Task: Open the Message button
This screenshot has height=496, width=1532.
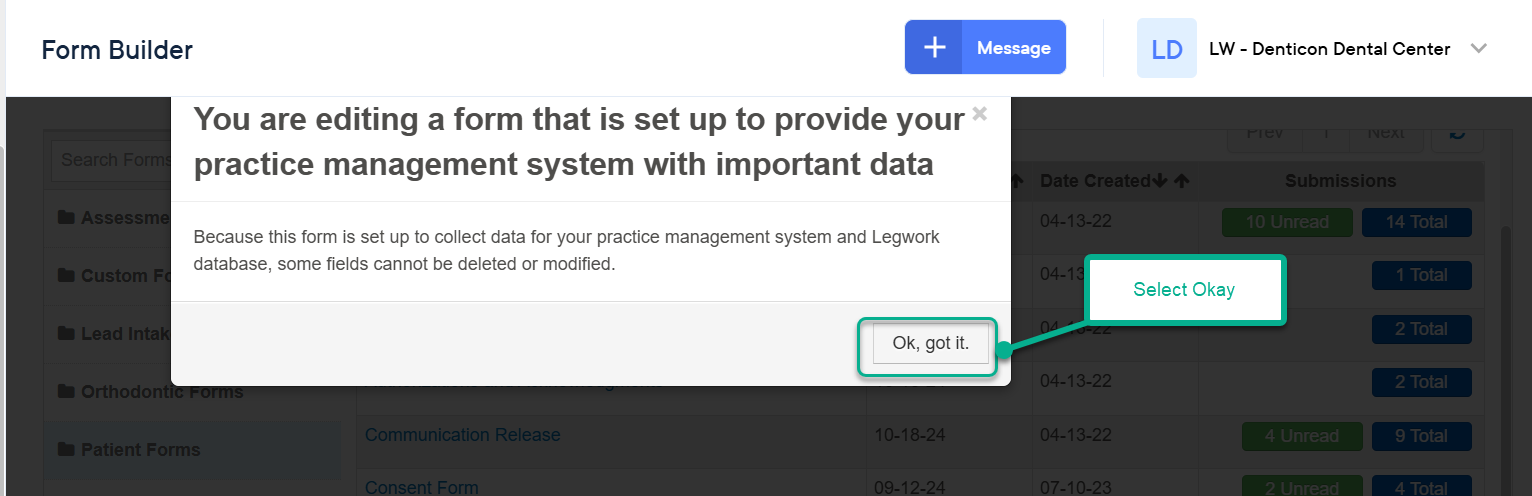Action: 1014,47
